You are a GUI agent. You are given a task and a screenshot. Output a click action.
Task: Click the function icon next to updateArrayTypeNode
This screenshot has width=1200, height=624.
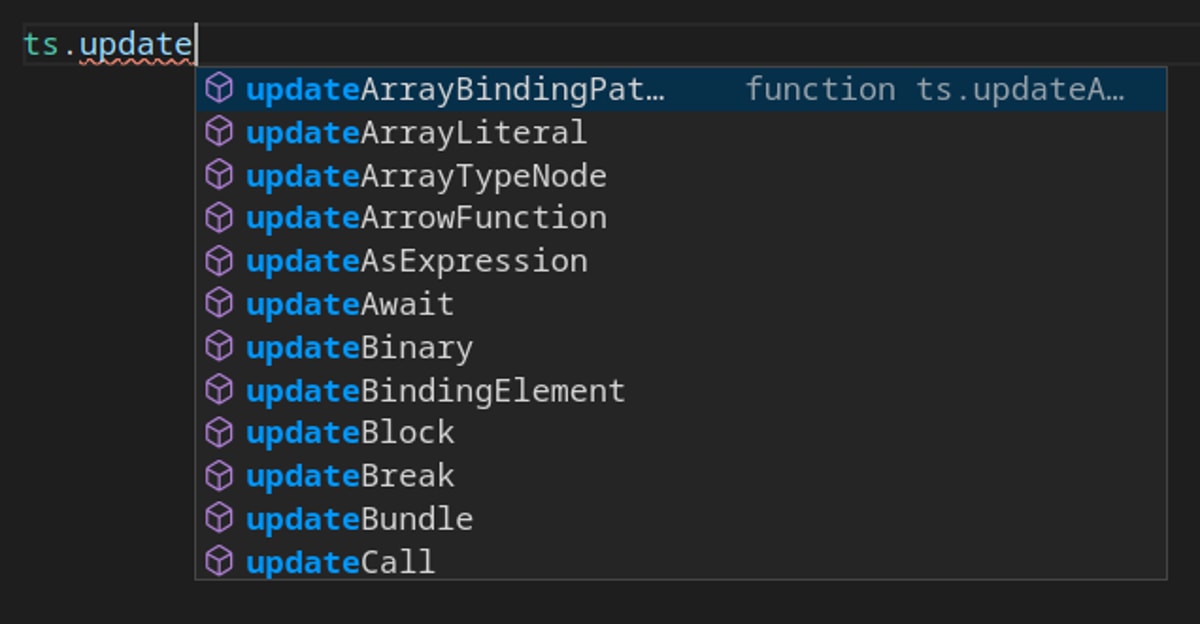coord(218,175)
